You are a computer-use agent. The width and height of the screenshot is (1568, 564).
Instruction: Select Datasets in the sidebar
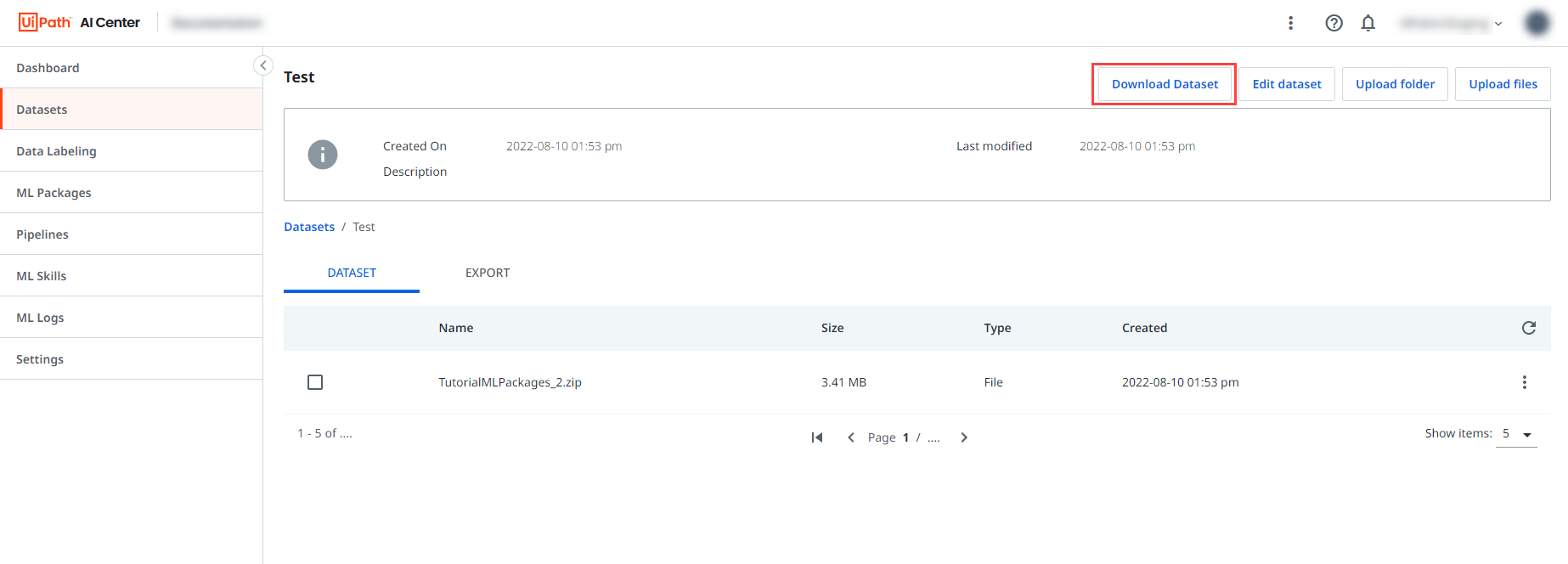click(x=132, y=110)
